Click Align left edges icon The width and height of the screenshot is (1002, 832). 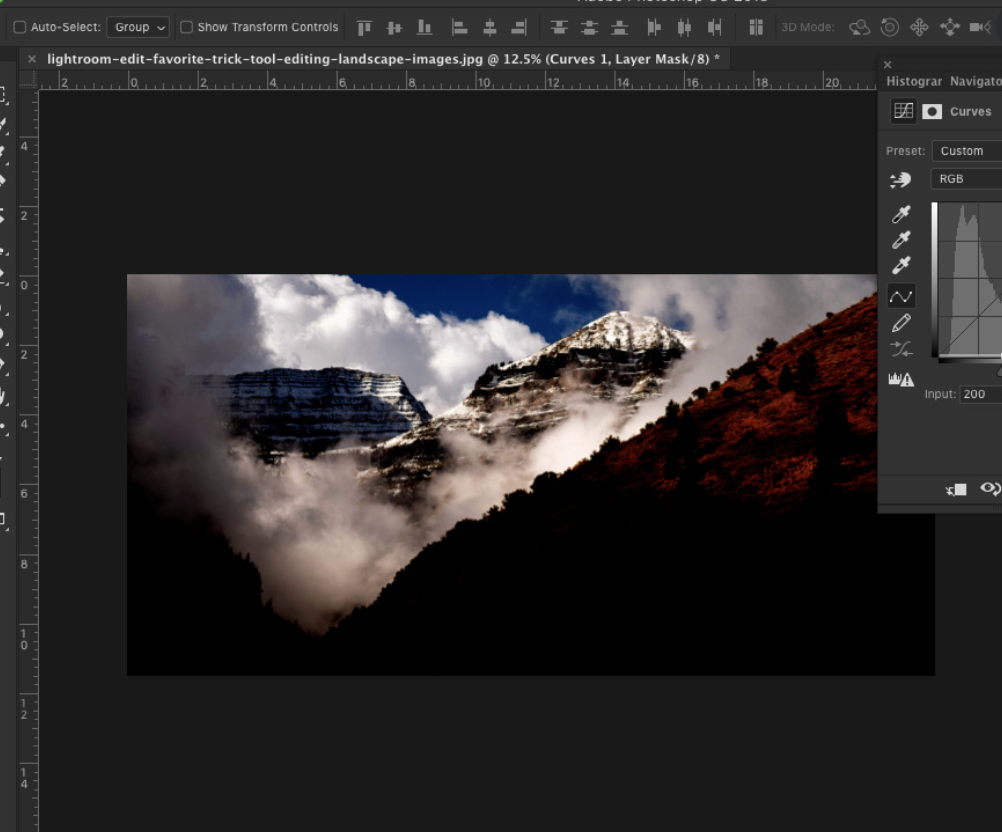point(459,27)
